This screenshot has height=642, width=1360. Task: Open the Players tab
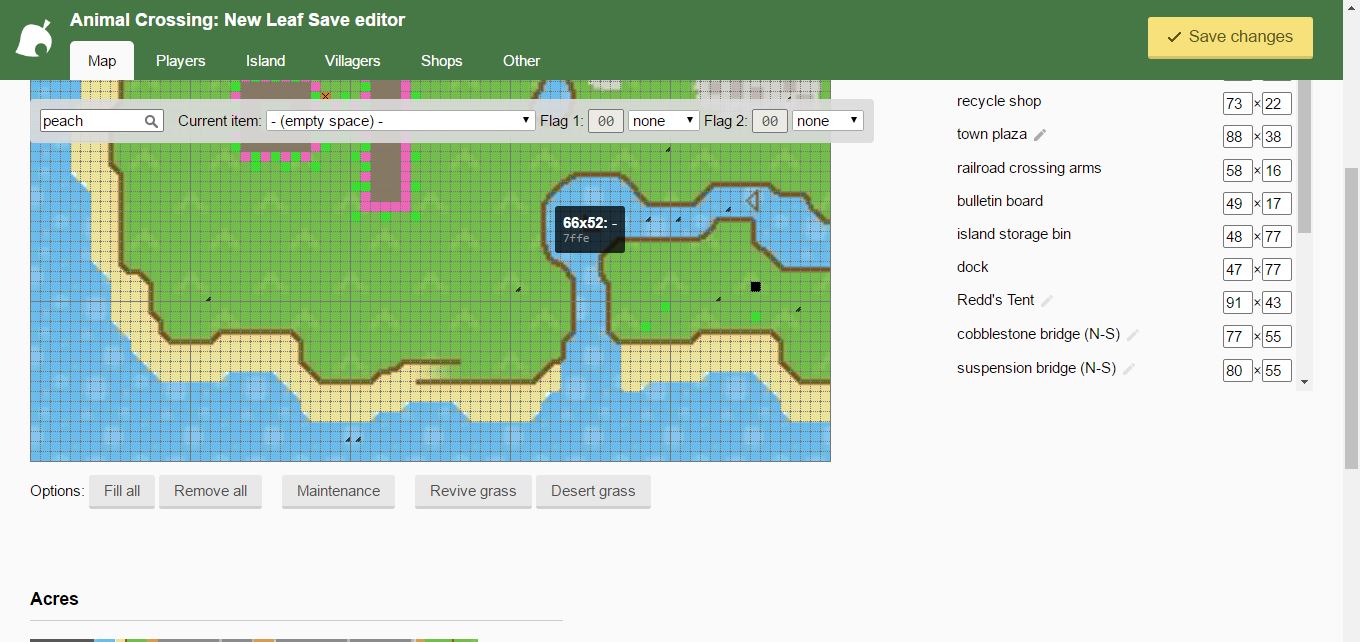pyautogui.click(x=180, y=61)
